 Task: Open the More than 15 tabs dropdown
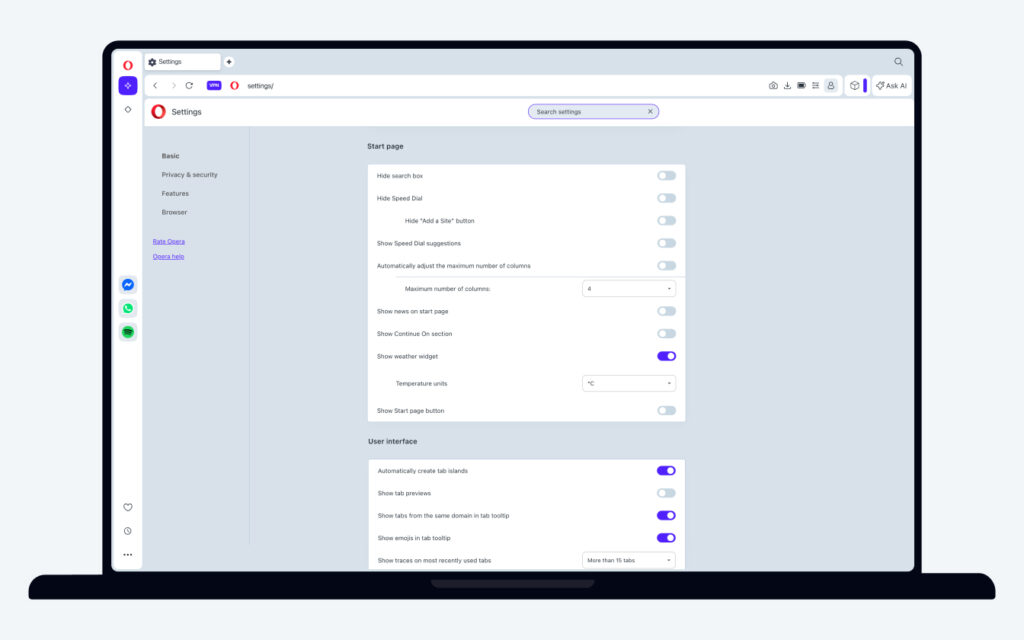coord(628,560)
